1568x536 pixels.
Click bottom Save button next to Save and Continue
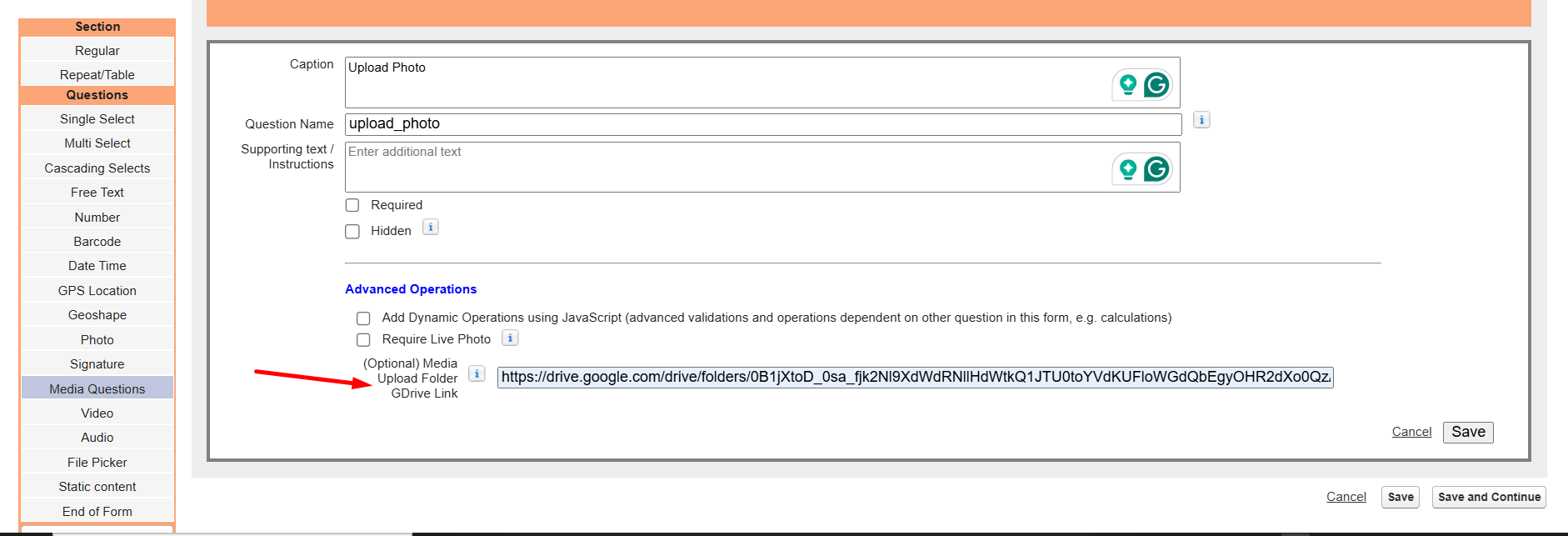[1401, 497]
